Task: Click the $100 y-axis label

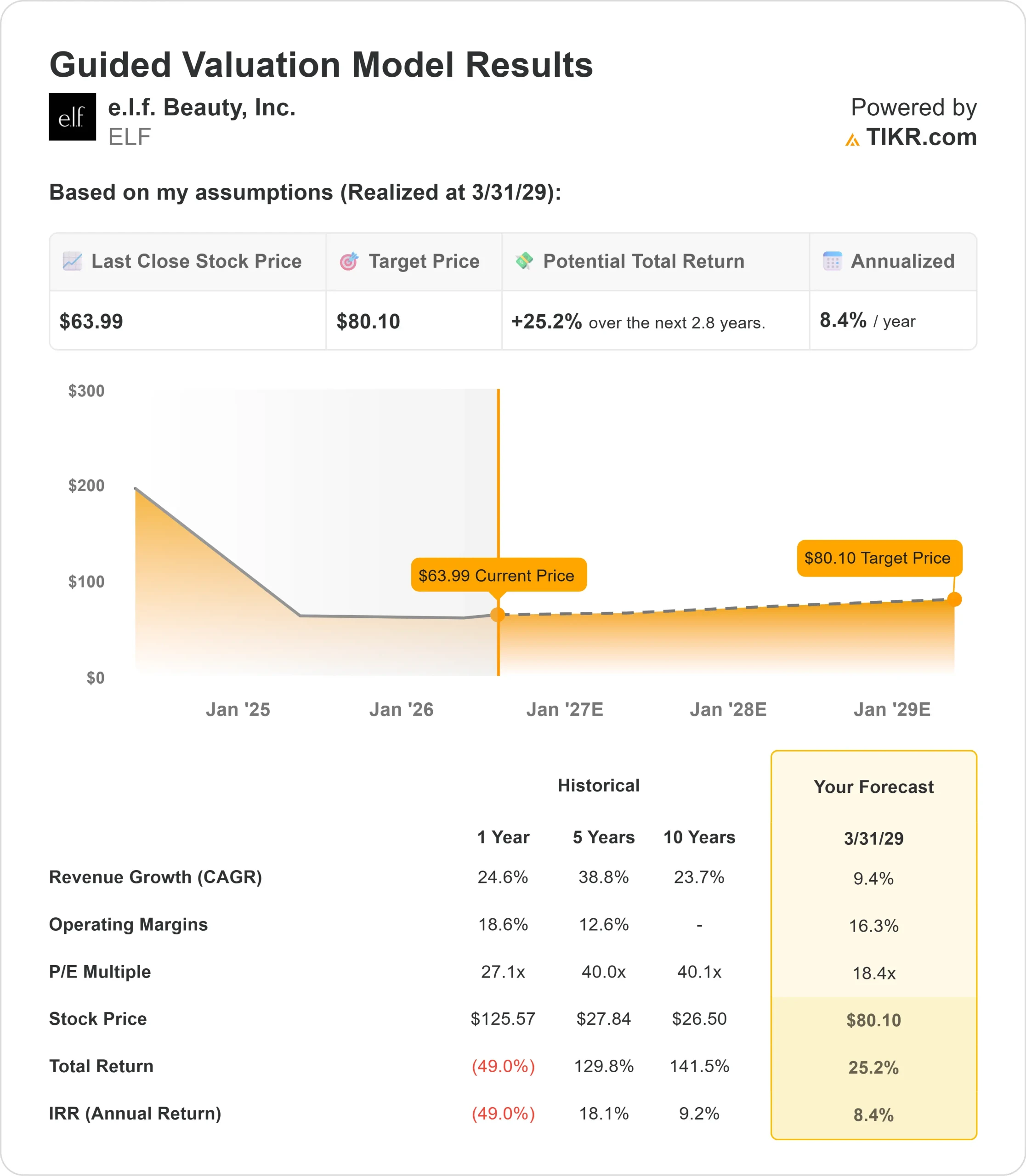Action: pos(86,582)
